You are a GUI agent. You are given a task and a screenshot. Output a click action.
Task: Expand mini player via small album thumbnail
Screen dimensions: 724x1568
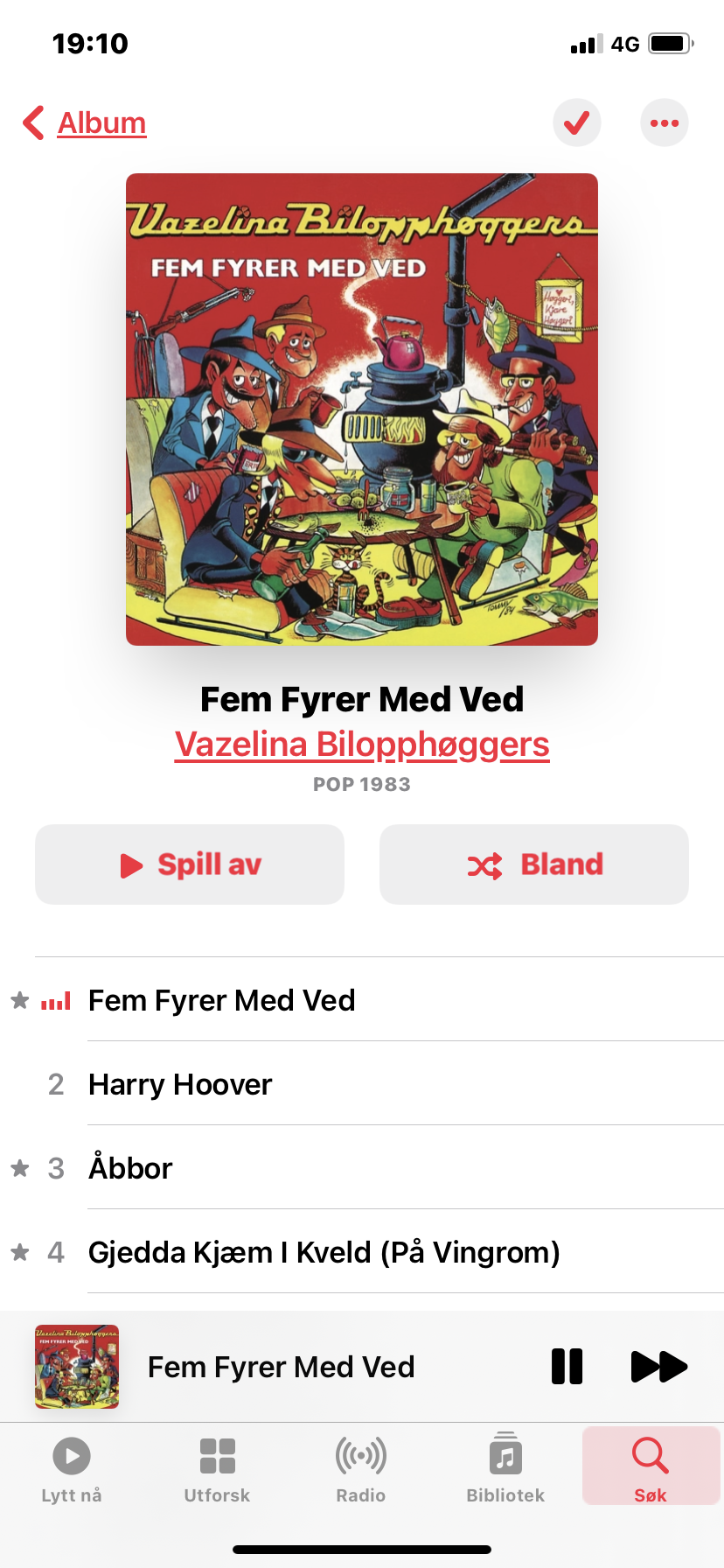77,1366
